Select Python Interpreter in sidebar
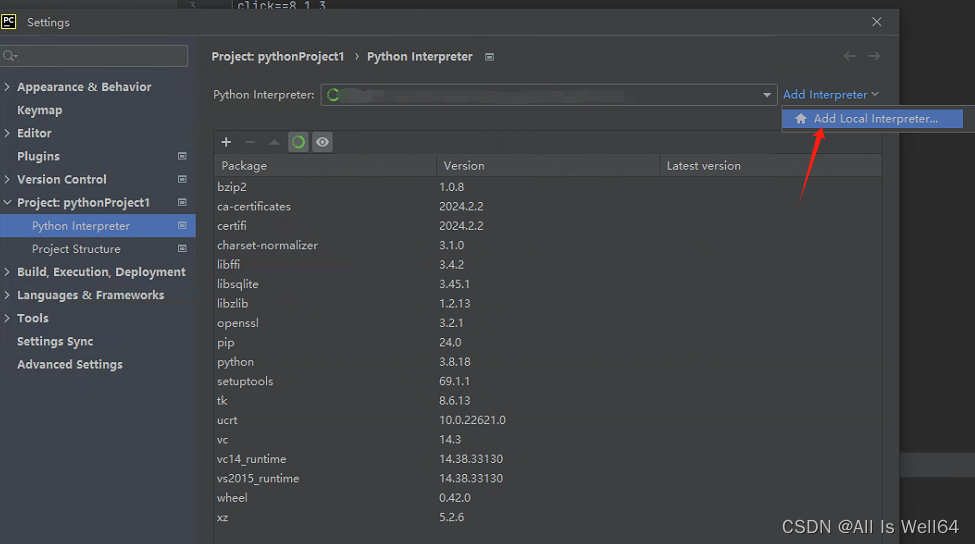This screenshot has width=975, height=544. (x=98, y=226)
